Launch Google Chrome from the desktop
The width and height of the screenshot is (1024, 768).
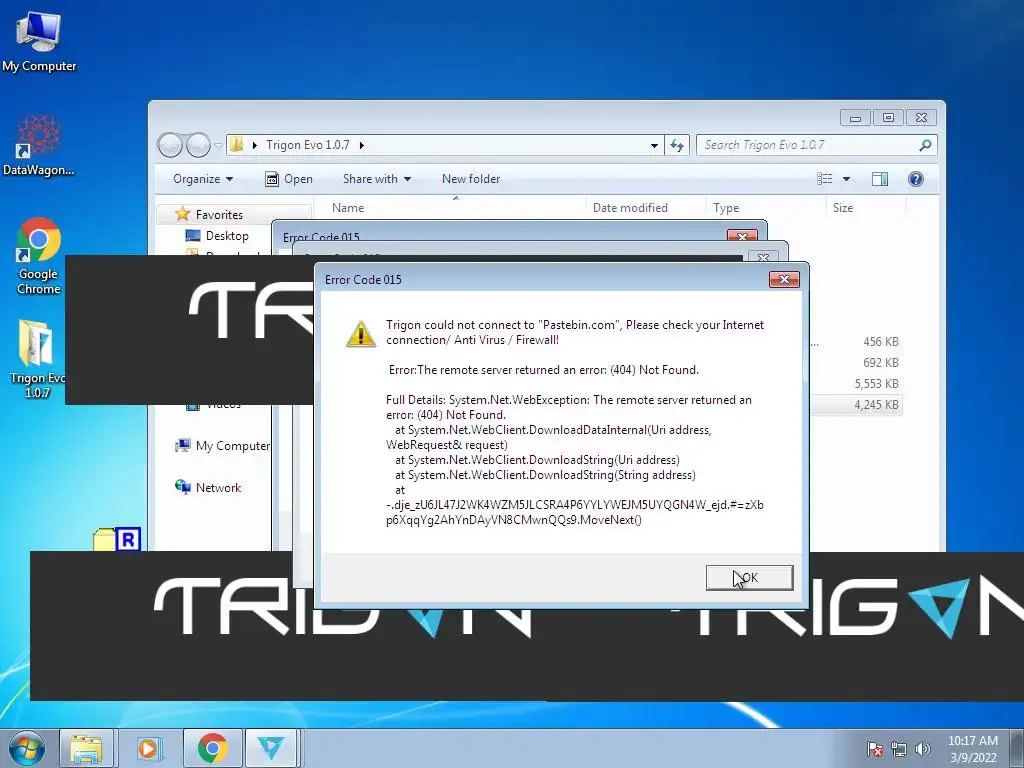[x=39, y=256]
